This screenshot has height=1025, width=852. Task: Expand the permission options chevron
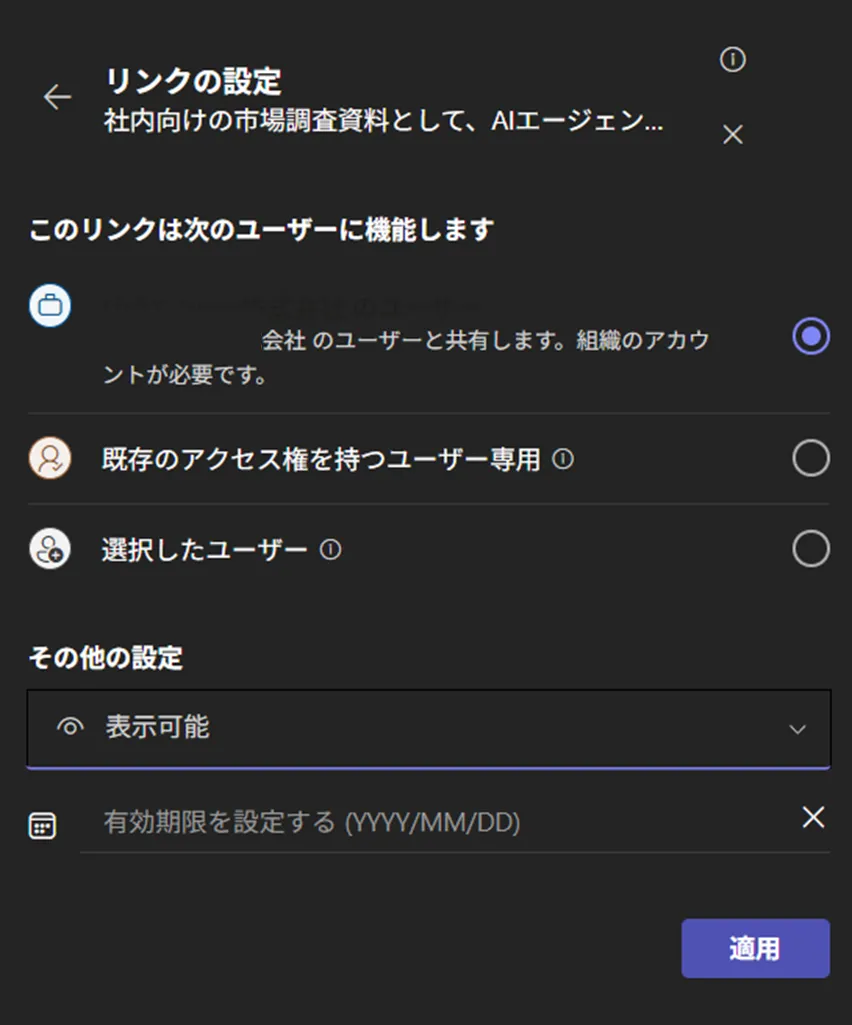click(795, 731)
